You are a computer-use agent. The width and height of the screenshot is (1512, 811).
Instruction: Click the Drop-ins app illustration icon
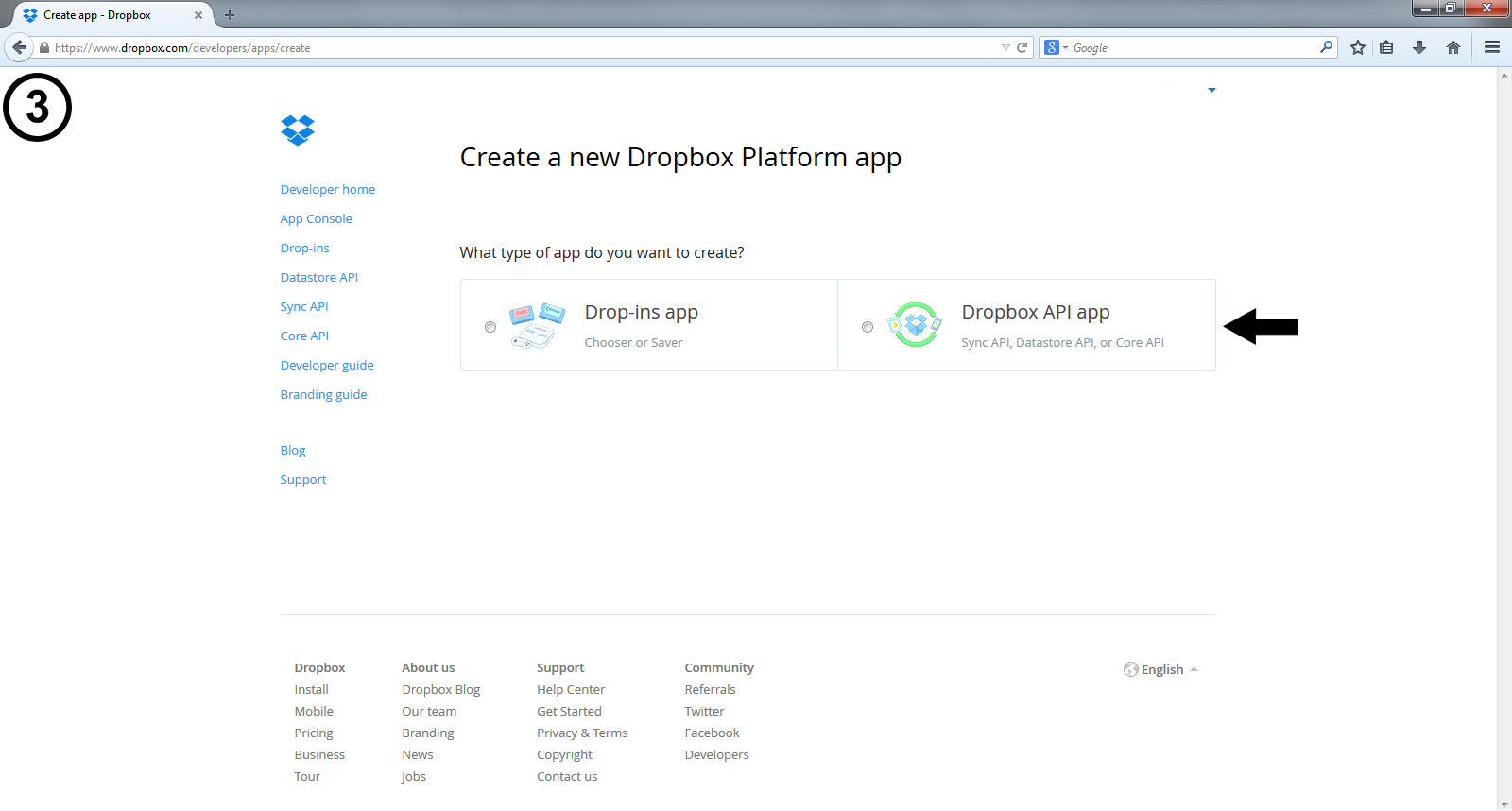point(537,326)
